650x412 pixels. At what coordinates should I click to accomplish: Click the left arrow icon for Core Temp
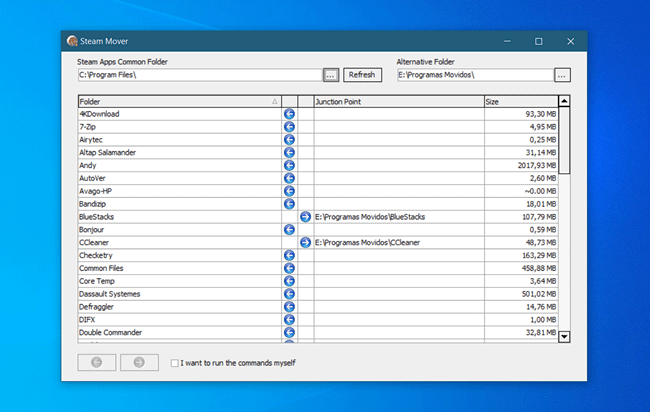pos(289,281)
